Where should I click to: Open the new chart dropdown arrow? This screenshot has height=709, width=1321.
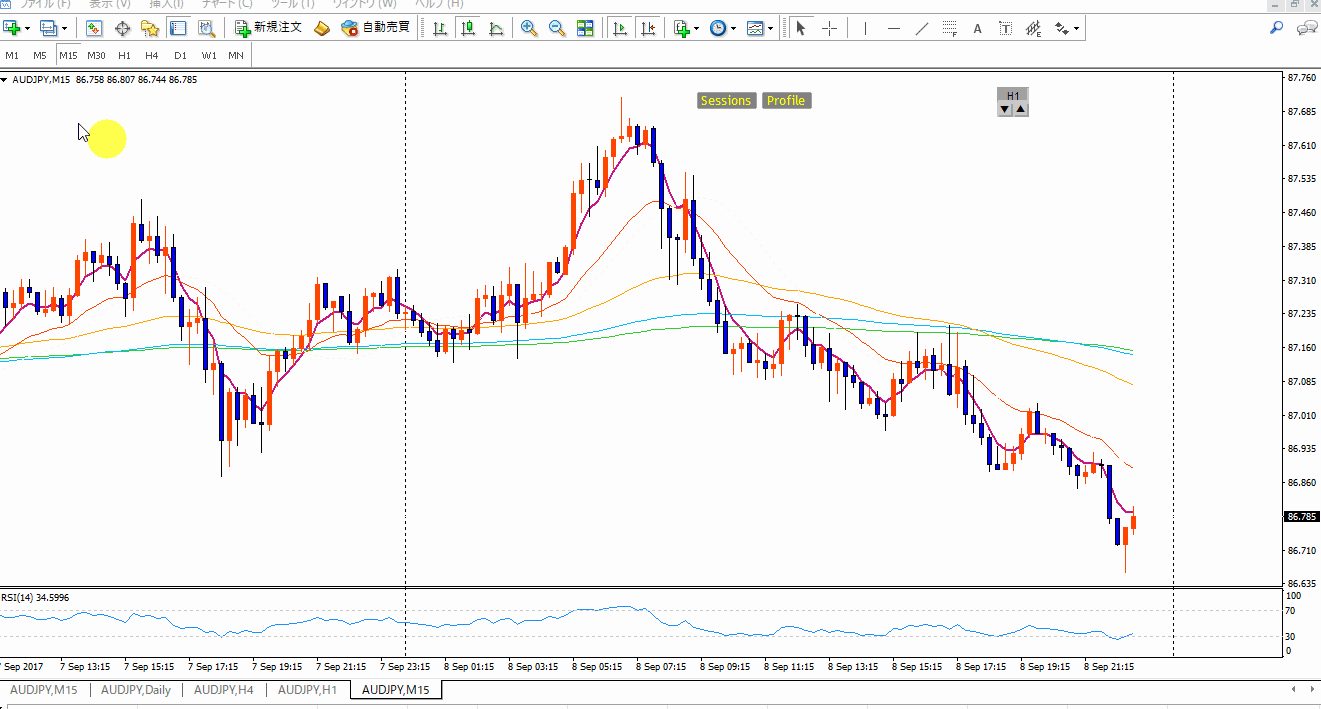point(27,28)
